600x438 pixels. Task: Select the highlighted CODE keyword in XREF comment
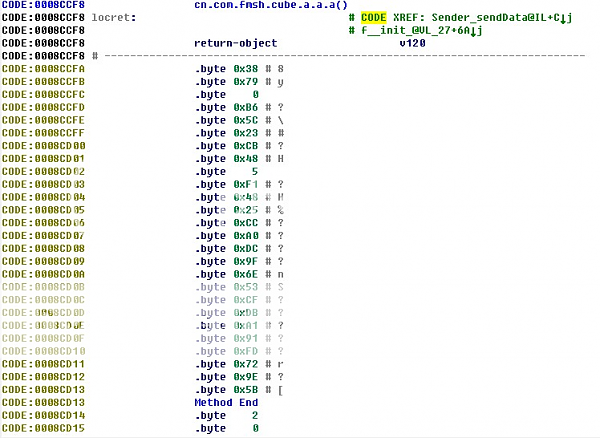tap(373, 18)
